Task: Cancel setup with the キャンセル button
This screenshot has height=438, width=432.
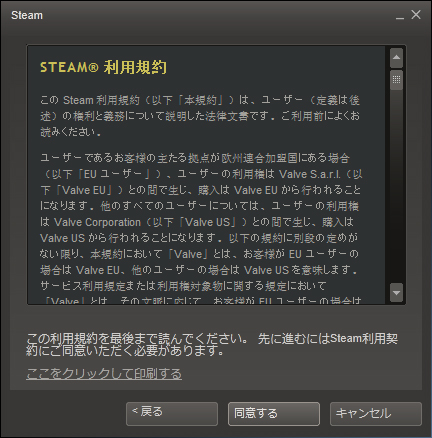Action: pyautogui.click(x=376, y=414)
